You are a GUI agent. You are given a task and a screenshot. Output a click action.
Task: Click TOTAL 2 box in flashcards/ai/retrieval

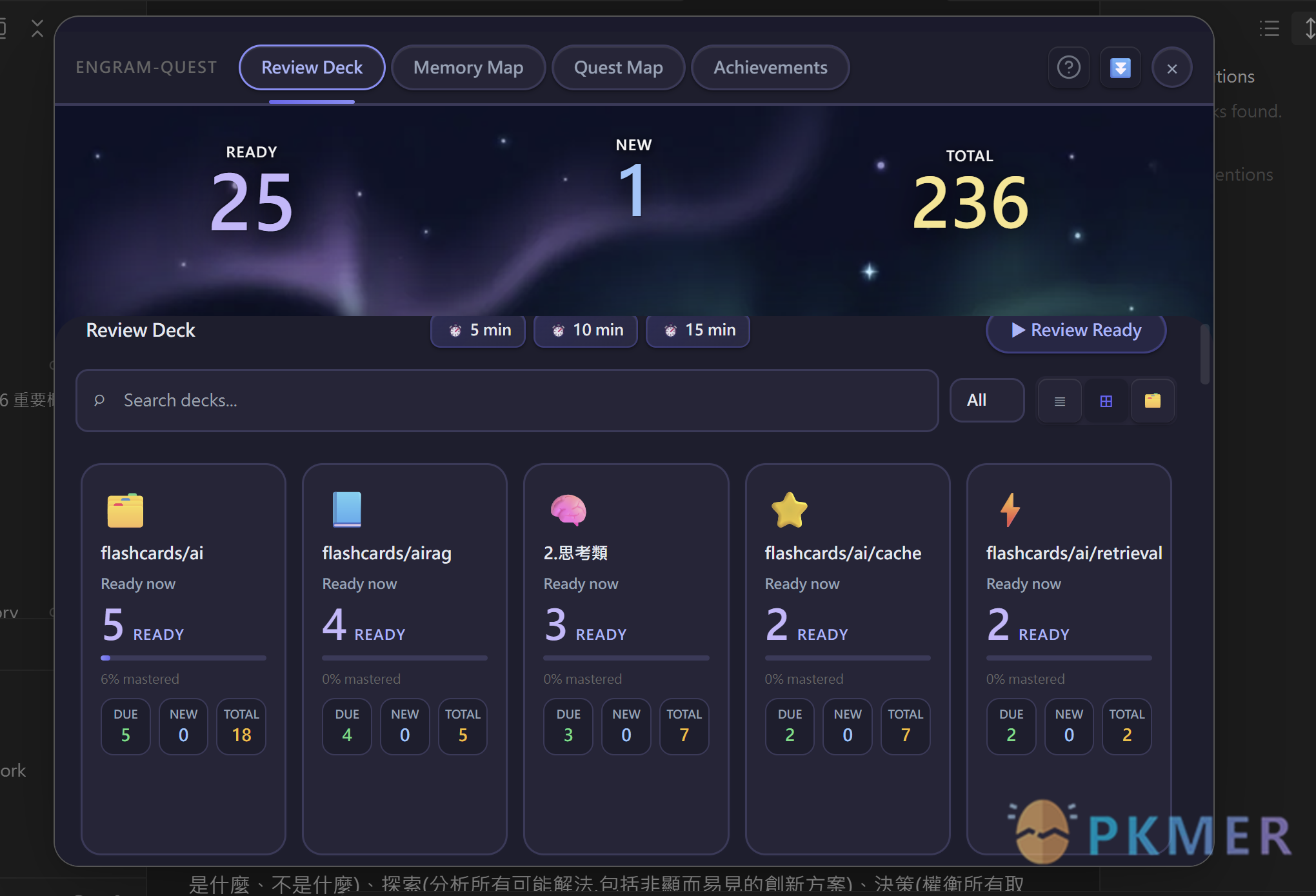[1127, 726]
